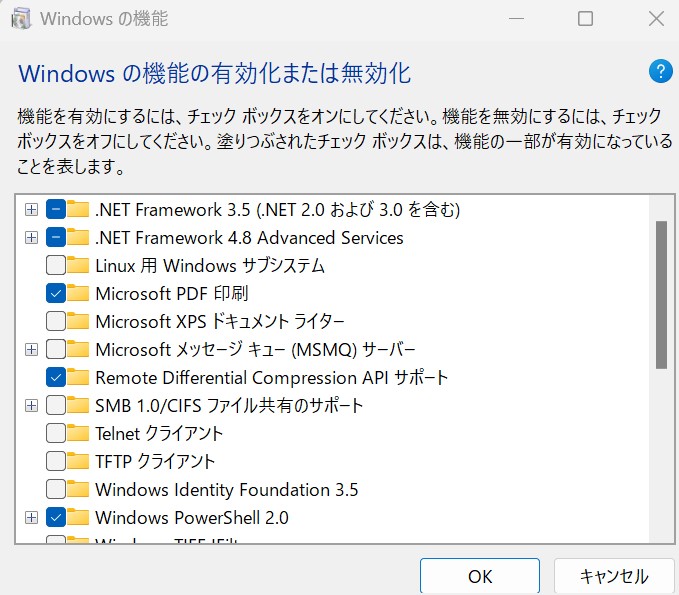679x595 pixels.
Task: Click the feature list vertical scrollbar
Action: click(660, 295)
